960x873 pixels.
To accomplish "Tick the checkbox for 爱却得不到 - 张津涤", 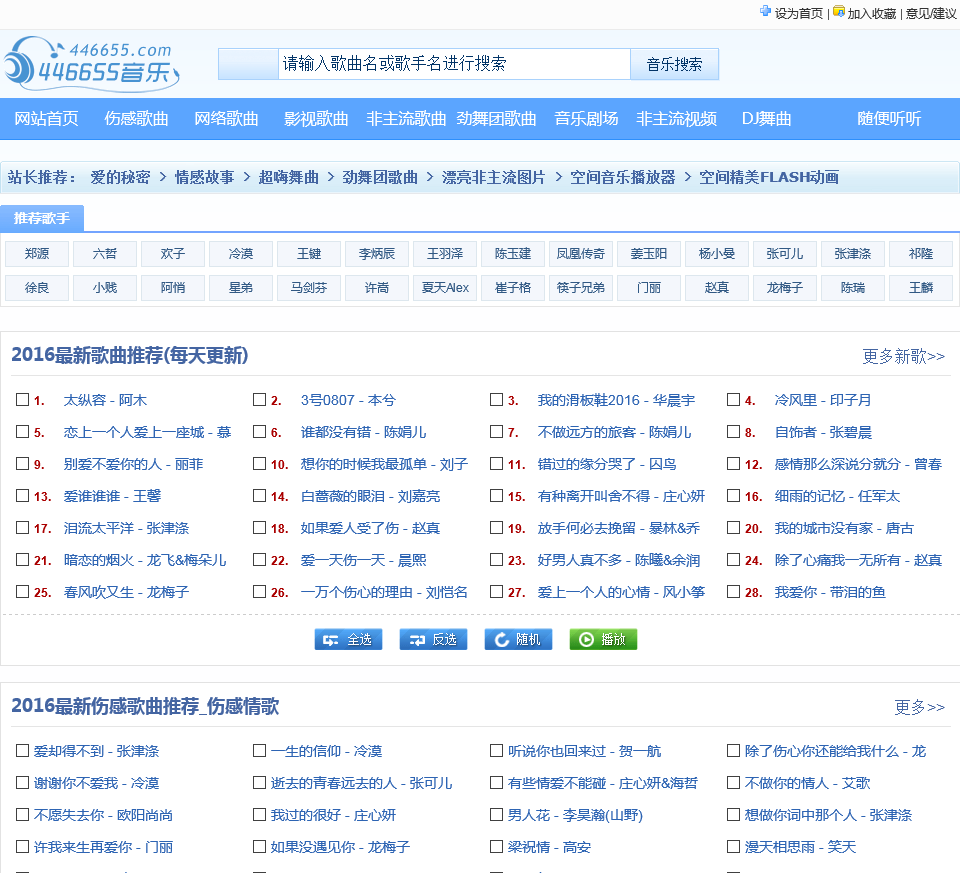I will [x=23, y=751].
